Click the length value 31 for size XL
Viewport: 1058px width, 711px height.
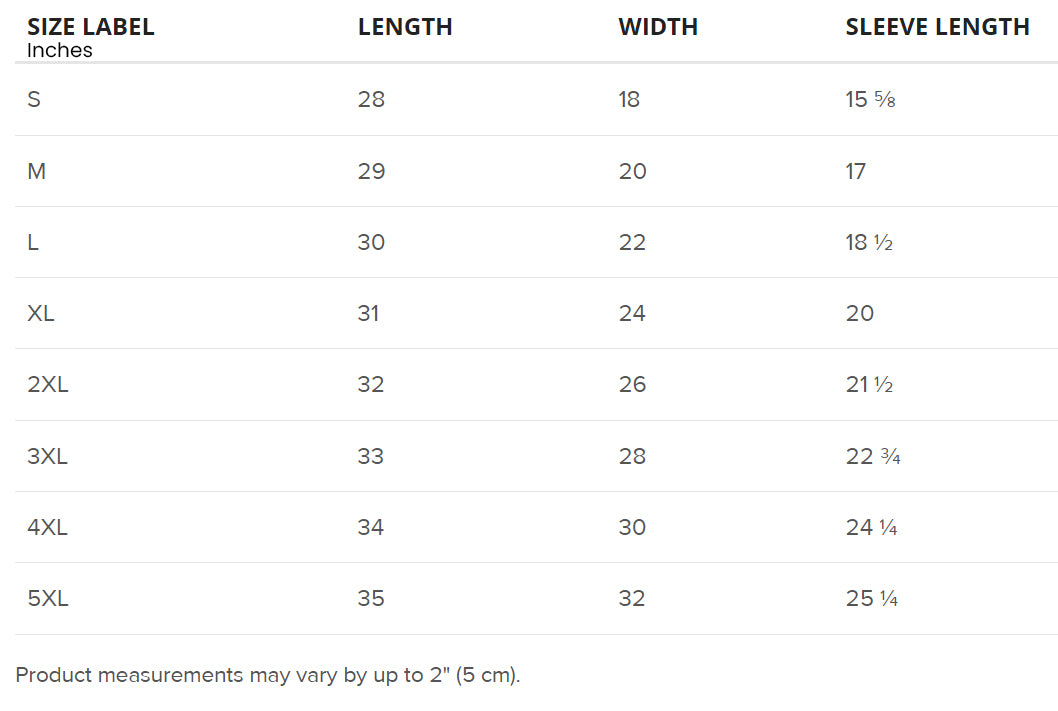click(x=369, y=313)
